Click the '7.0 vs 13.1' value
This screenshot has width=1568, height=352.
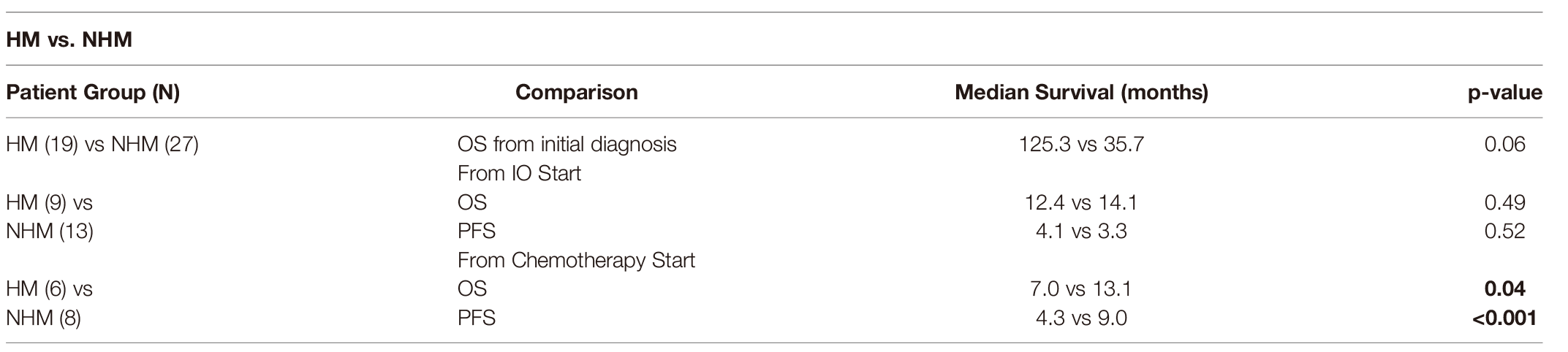[1081, 289]
